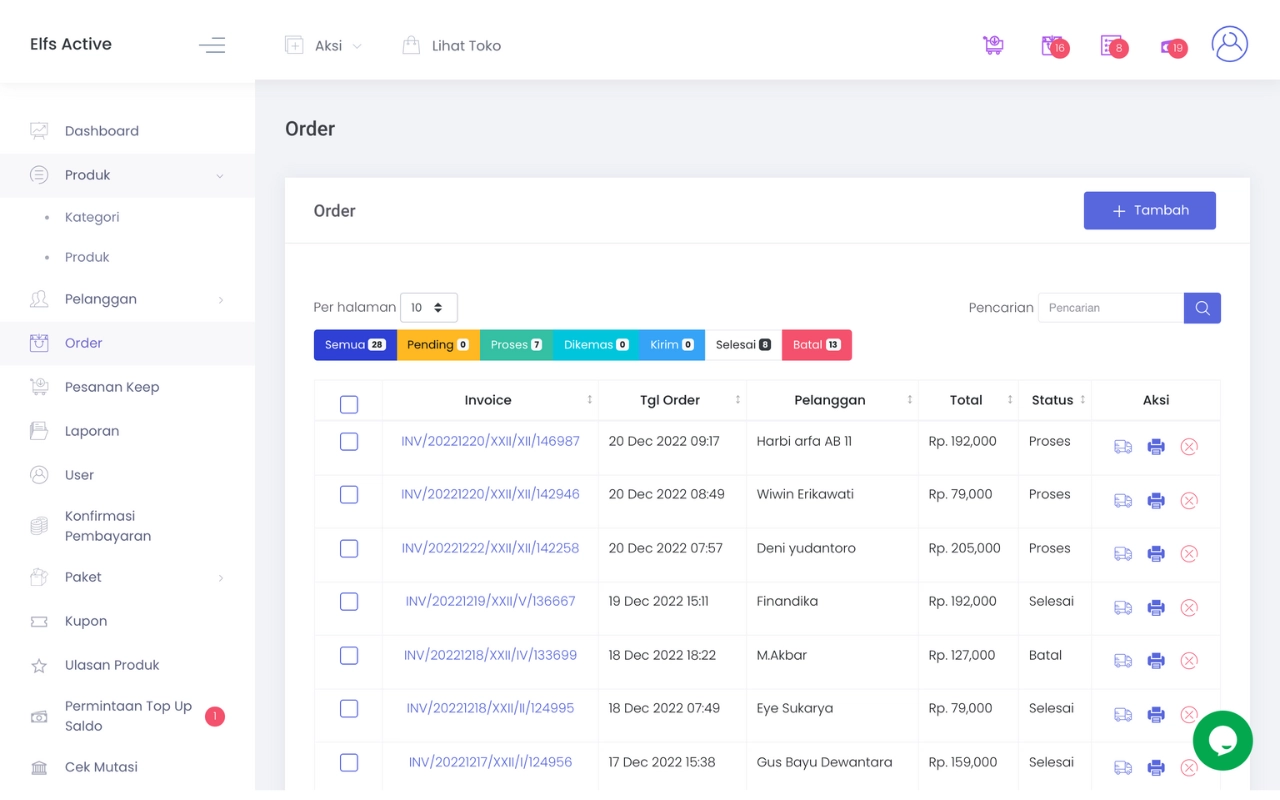This screenshot has width=1280, height=800.
Task: Click the Pencarian search input field
Action: [1111, 308]
